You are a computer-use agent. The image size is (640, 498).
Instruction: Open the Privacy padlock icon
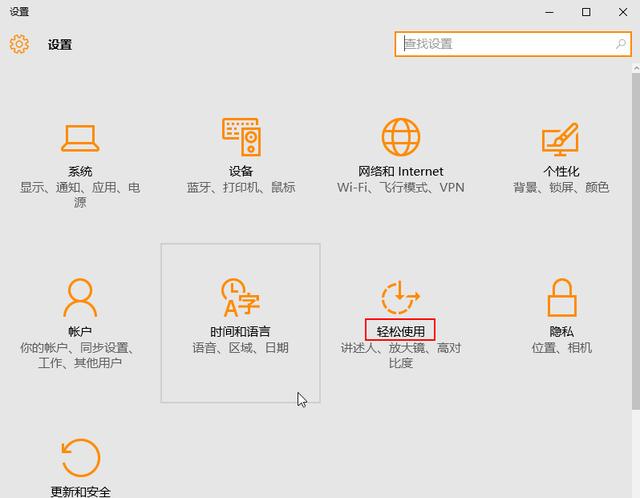tap(562, 298)
